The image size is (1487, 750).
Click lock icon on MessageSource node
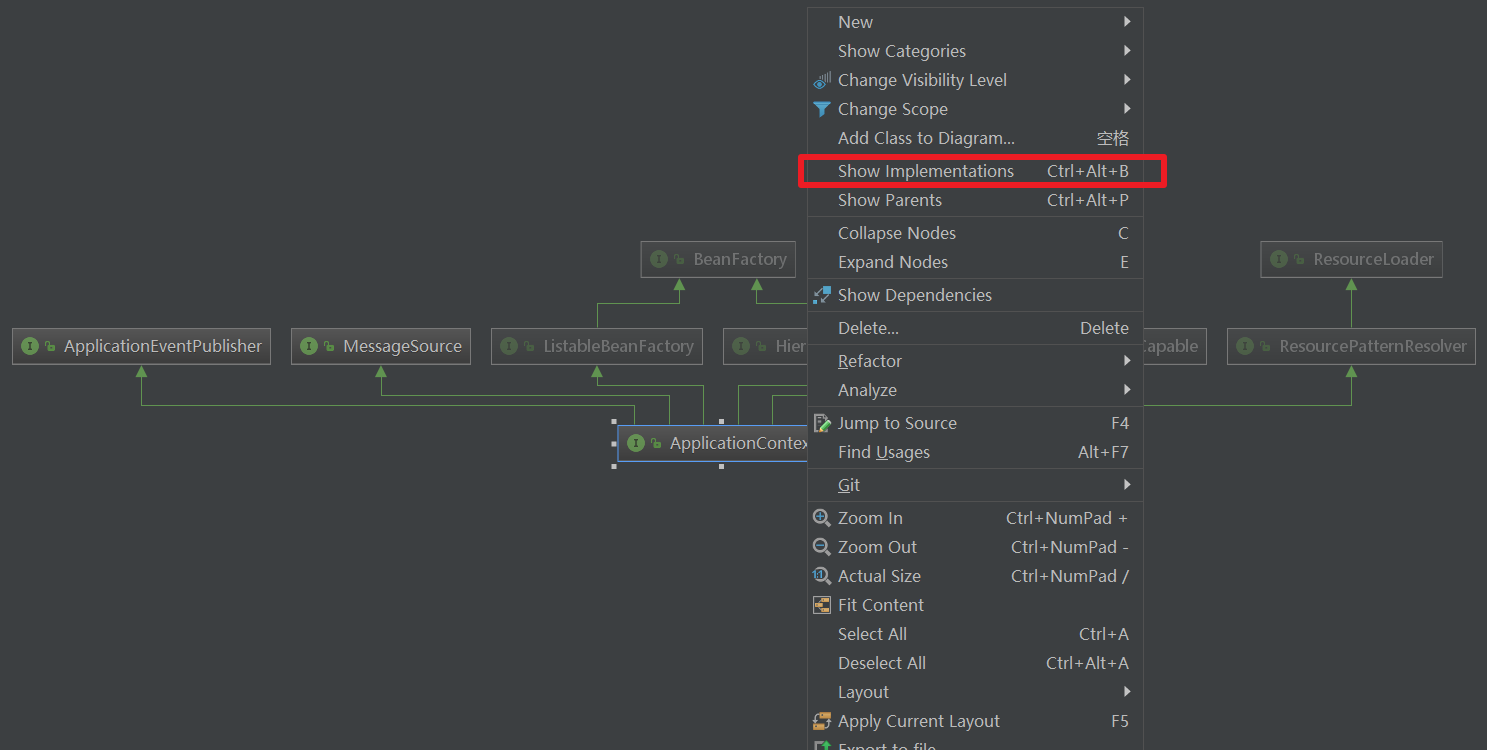pyautogui.click(x=329, y=347)
